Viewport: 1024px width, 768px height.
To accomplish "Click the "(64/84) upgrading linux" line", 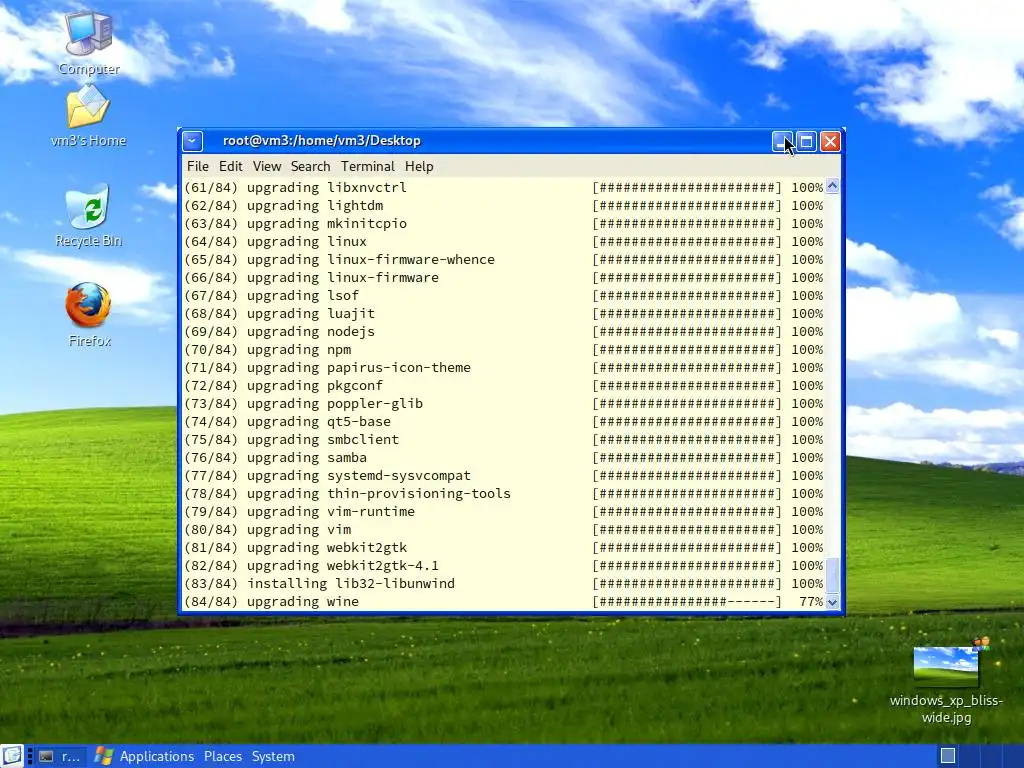I will pyautogui.click(x=504, y=242).
